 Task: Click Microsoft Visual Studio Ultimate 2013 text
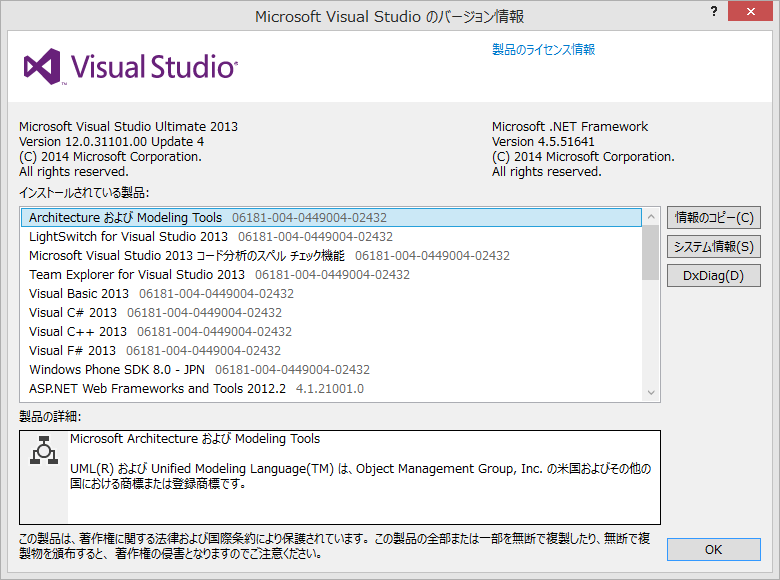[x=128, y=126]
